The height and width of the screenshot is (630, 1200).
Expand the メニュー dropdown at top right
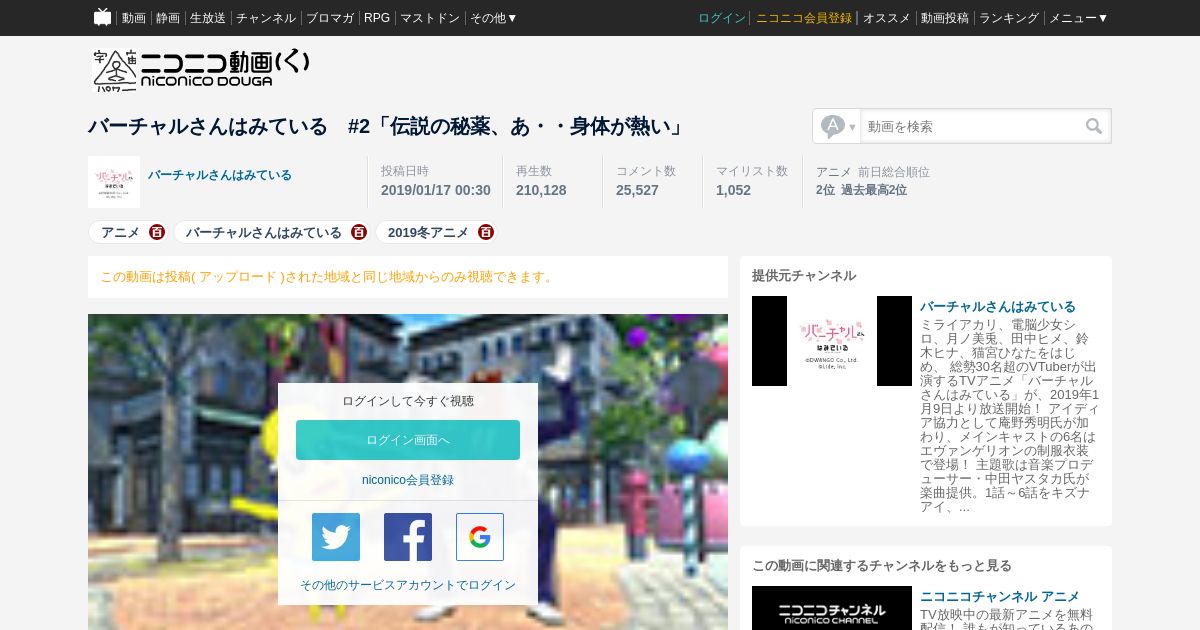1078,18
